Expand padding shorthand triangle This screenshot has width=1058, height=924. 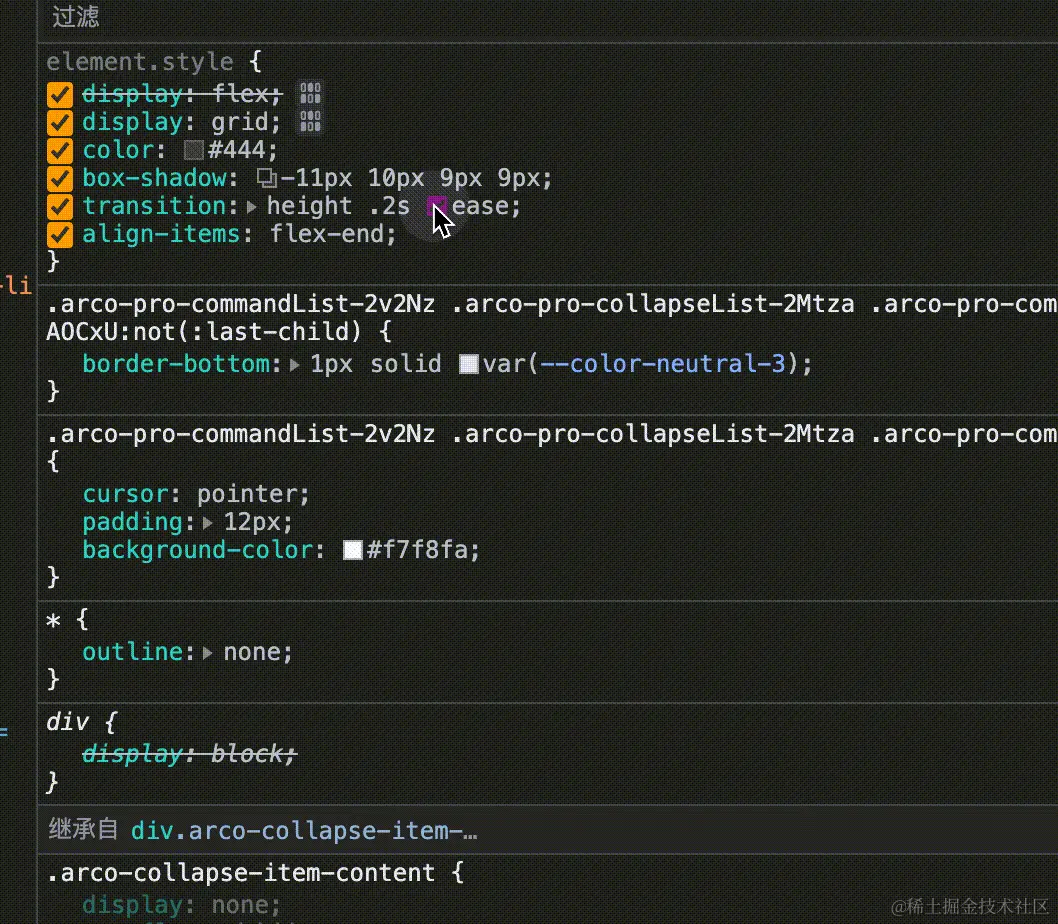point(208,522)
